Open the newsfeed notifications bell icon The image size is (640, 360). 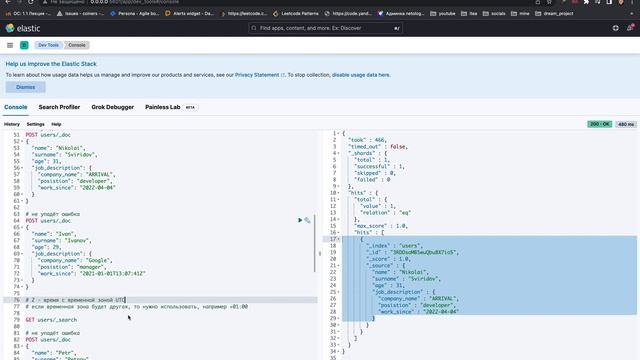(x=630, y=28)
